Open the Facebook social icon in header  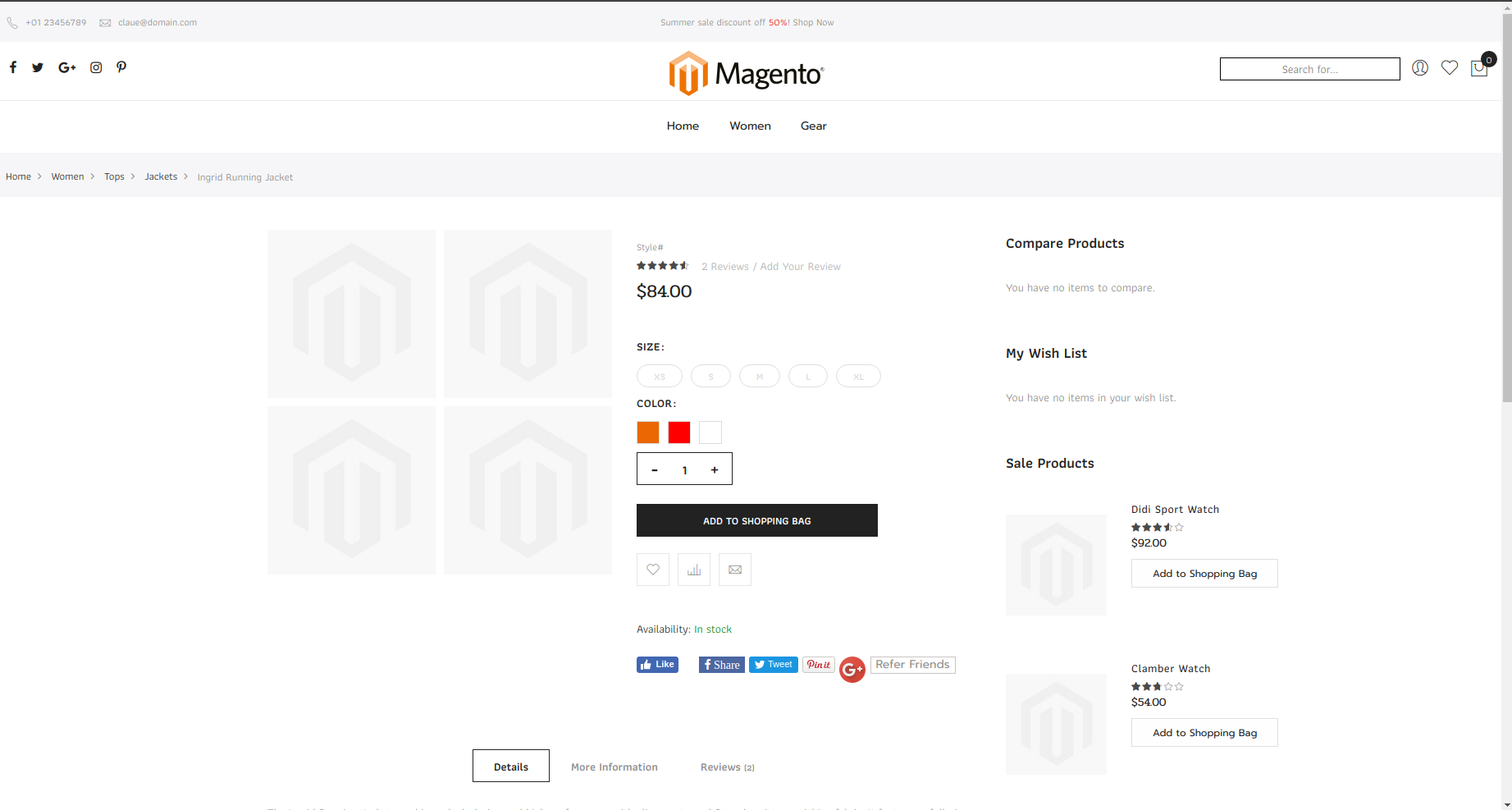(13, 67)
